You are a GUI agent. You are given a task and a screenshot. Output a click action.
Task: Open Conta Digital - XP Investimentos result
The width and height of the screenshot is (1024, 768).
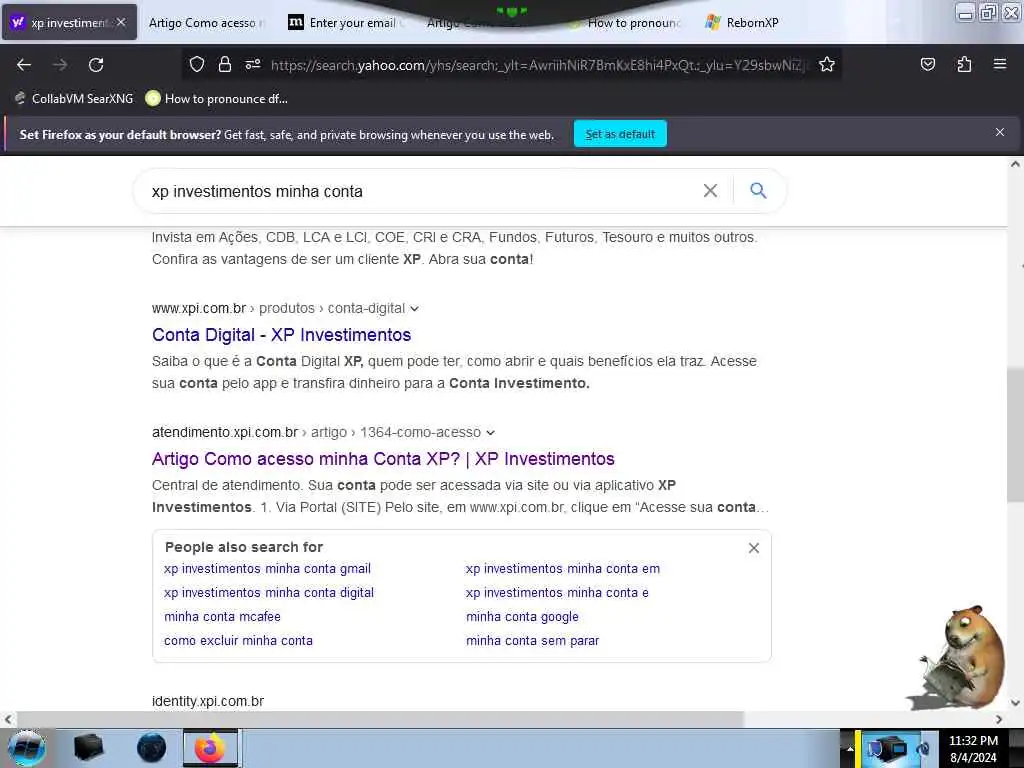(281, 335)
